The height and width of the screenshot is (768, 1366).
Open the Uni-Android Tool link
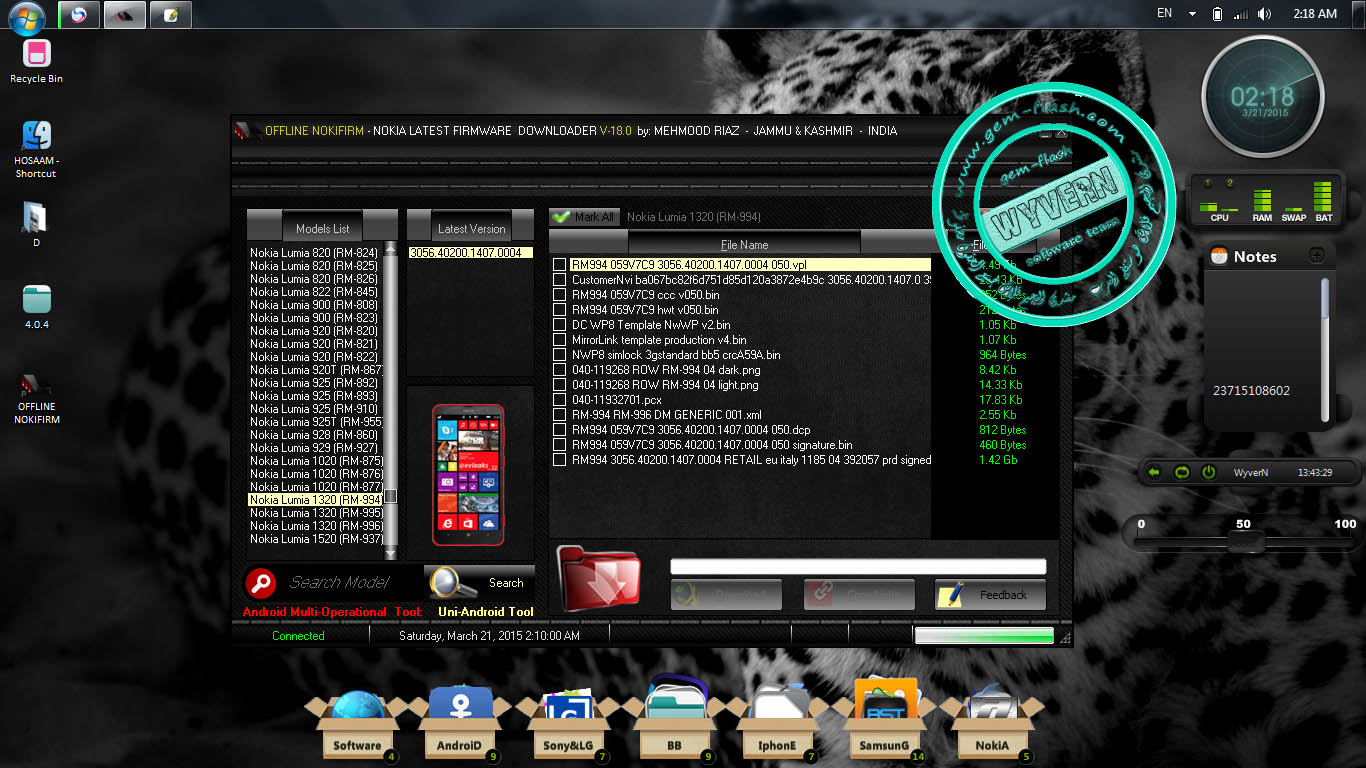click(486, 612)
